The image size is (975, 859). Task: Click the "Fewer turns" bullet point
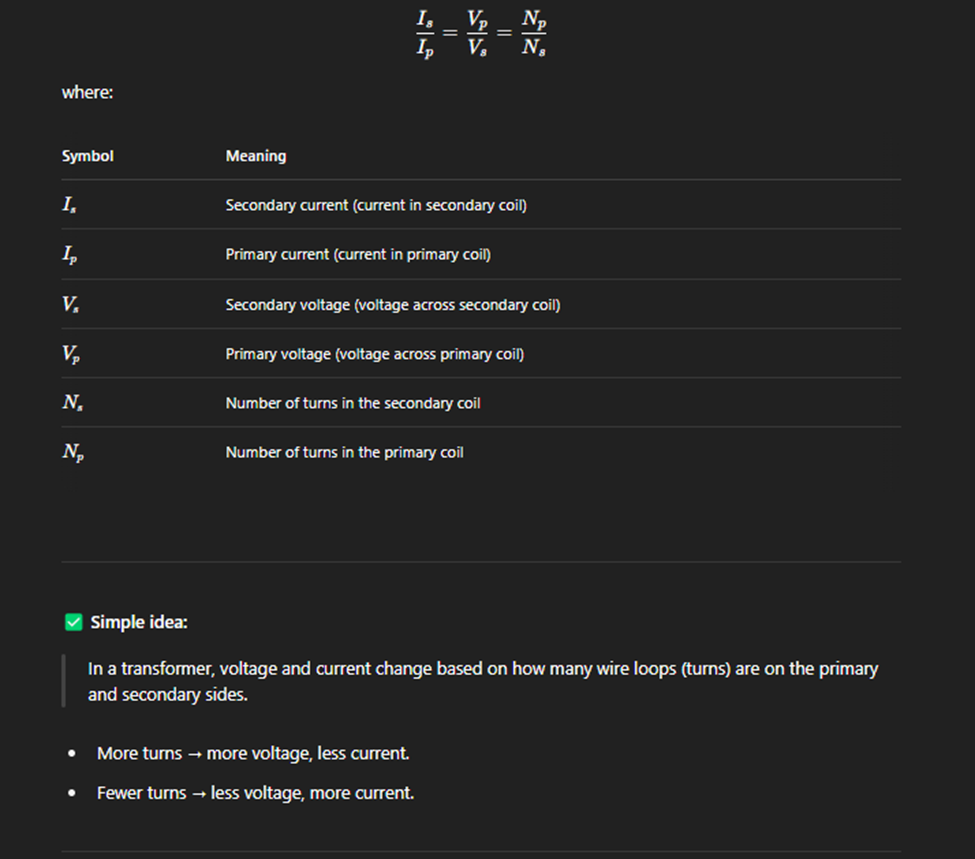point(255,793)
